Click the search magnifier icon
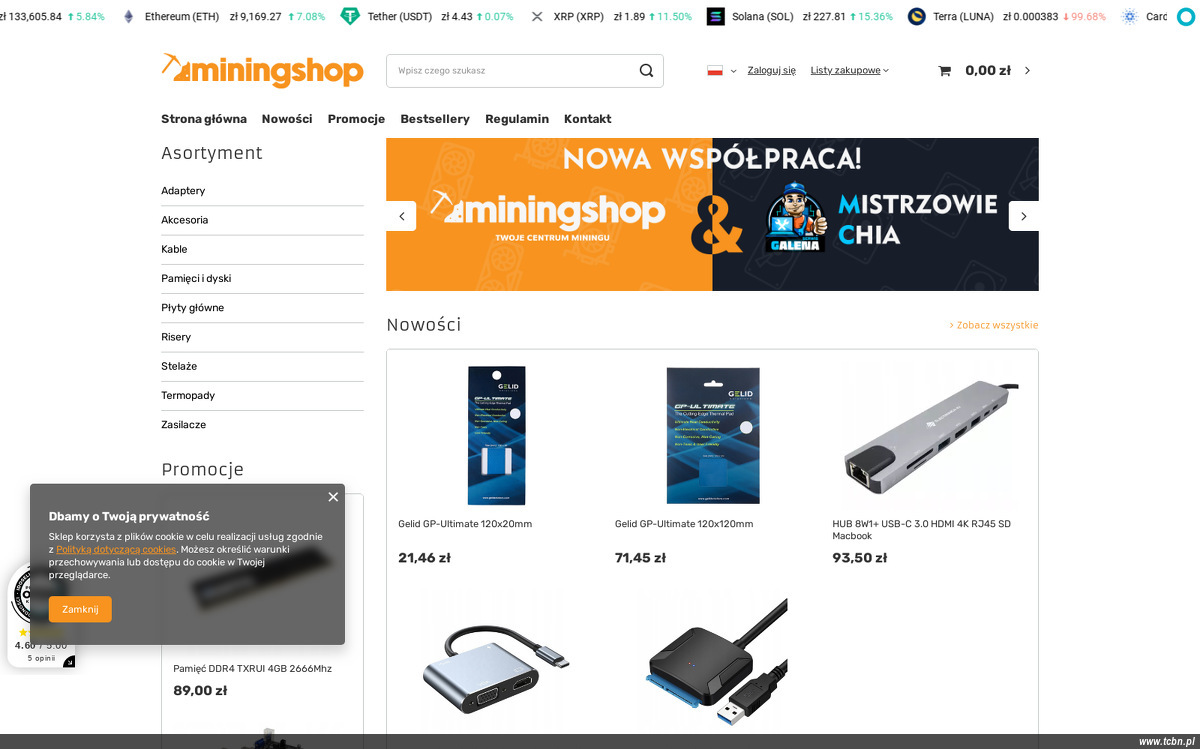The width and height of the screenshot is (1200, 749). 646,71
